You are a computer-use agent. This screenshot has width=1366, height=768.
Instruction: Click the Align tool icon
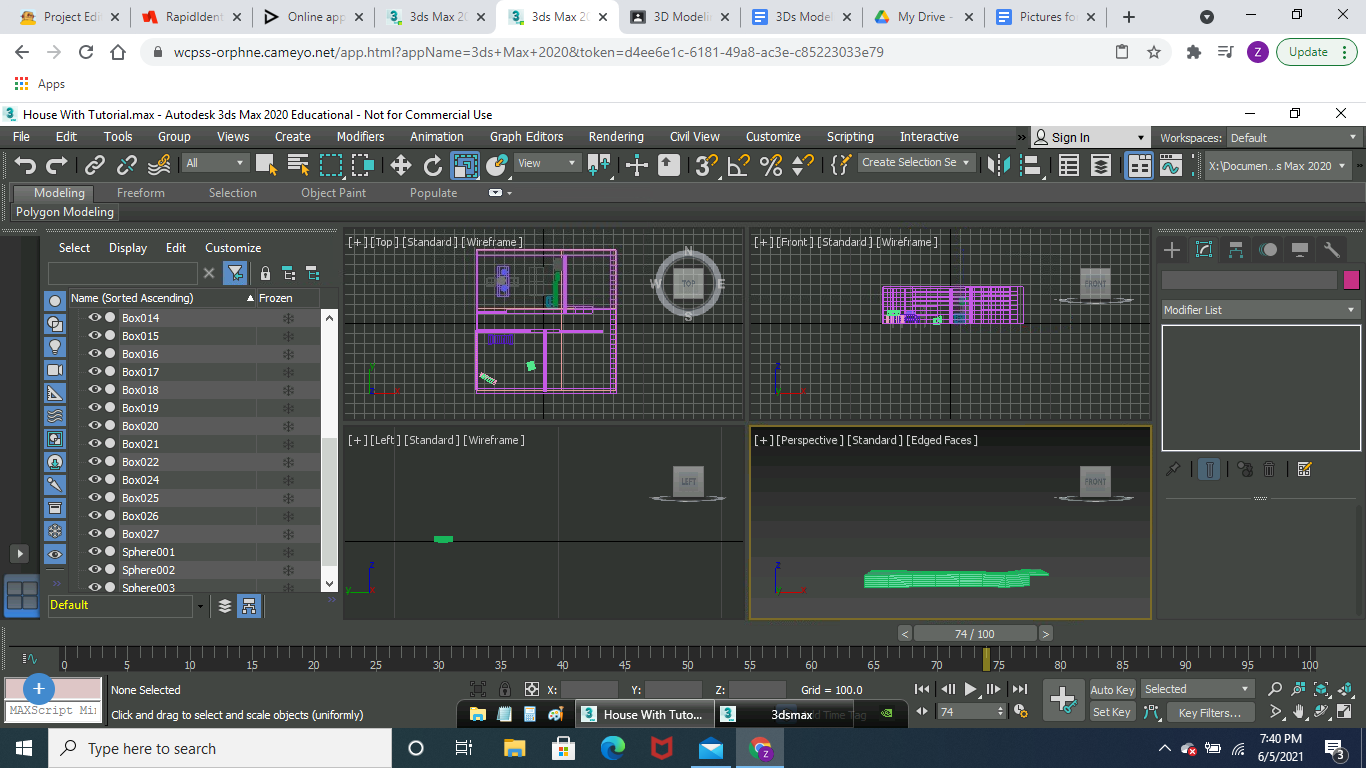(x=1030, y=165)
